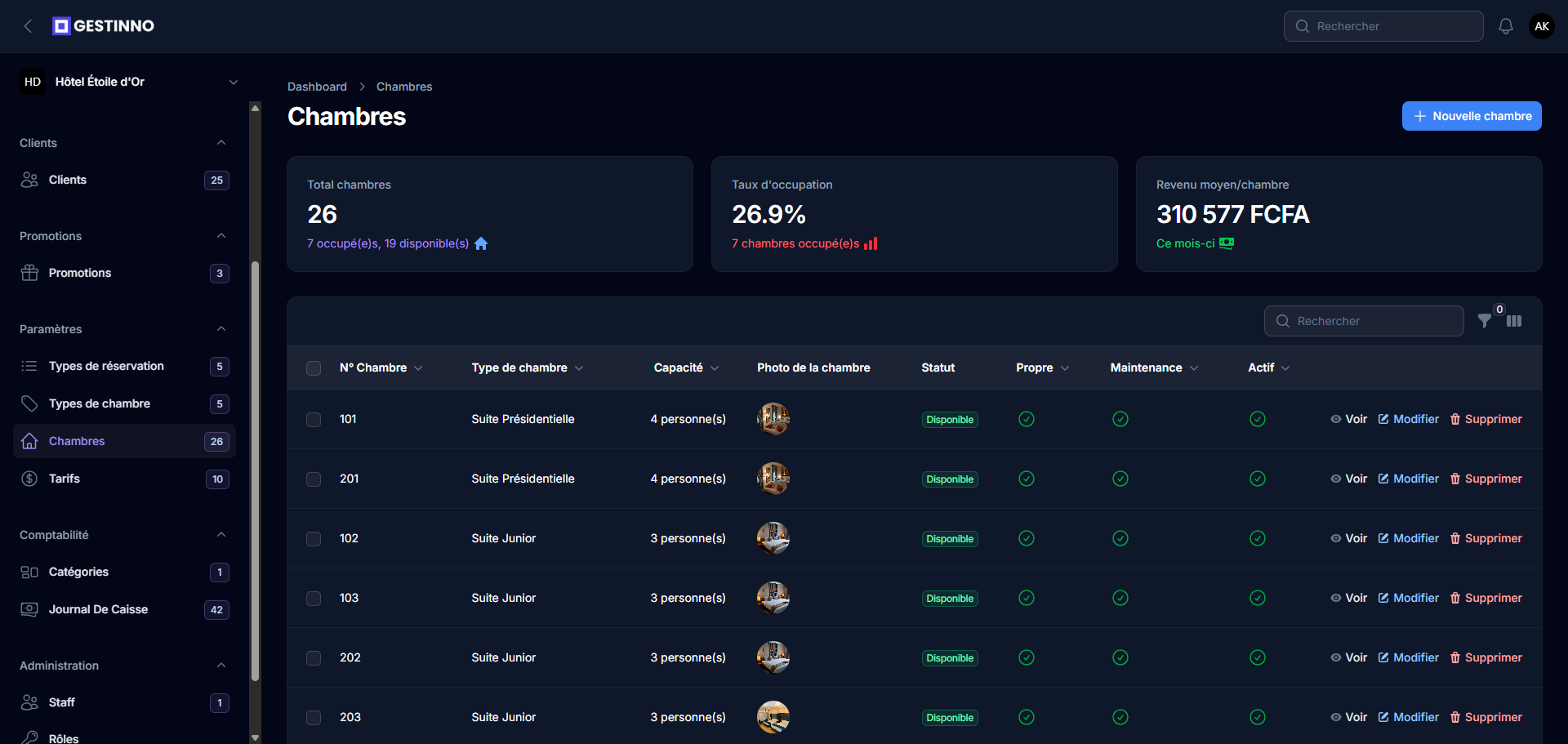The width and height of the screenshot is (1568, 744).
Task: Go to Journal De Caisse
Action: (x=124, y=609)
